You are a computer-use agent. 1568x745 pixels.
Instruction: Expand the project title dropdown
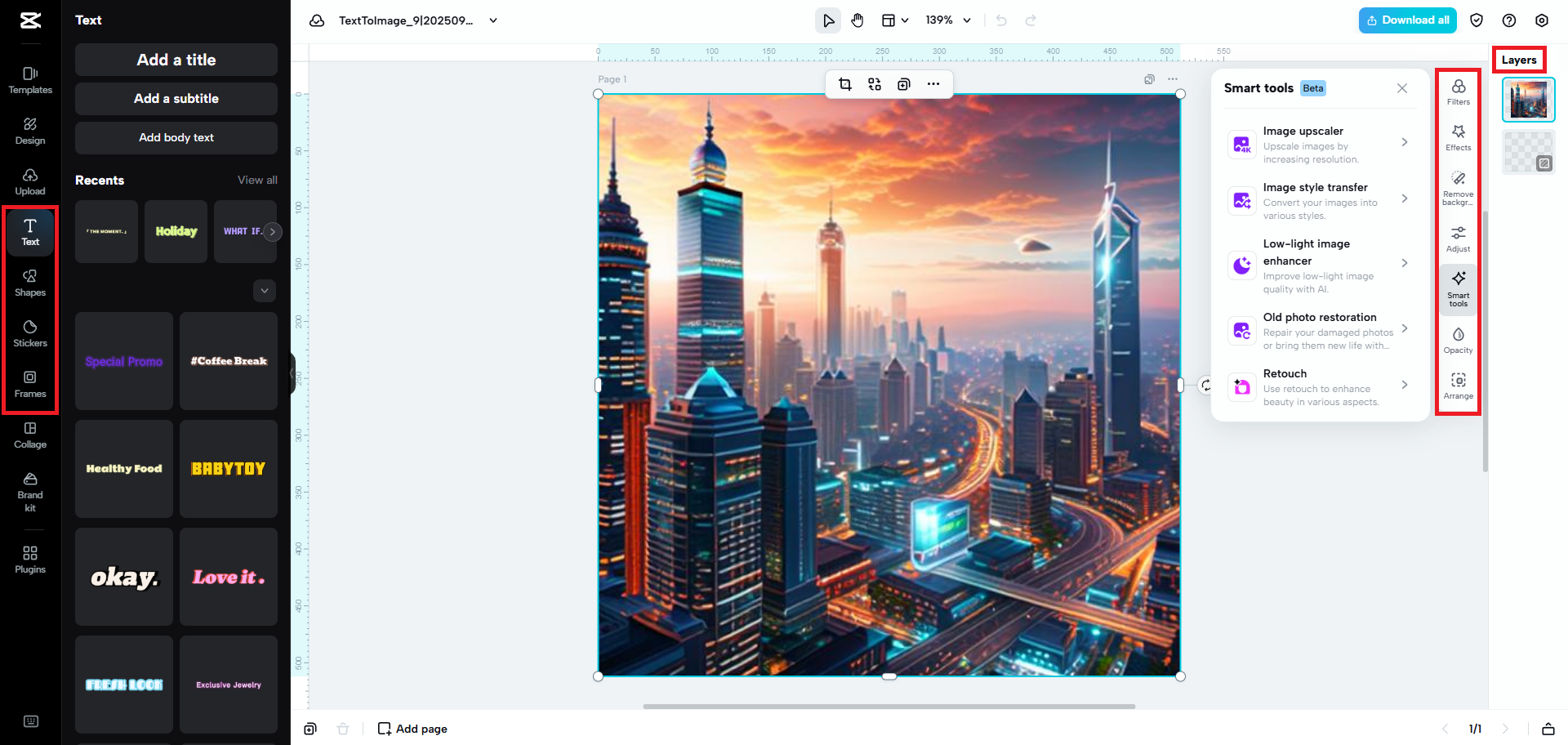(x=493, y=20)
